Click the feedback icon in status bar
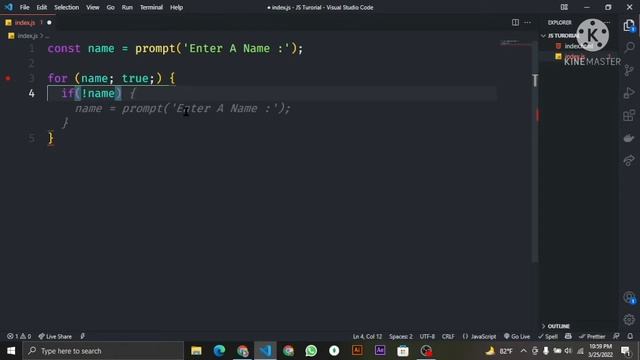The height and width of the screenshot is (360, 640). pyautogui.click(x=616, y=336)
